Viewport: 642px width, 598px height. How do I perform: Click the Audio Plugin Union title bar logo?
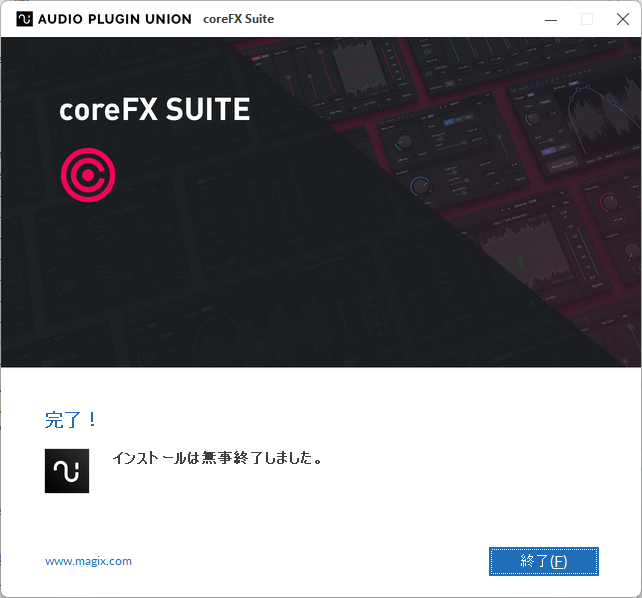(104, 19)
